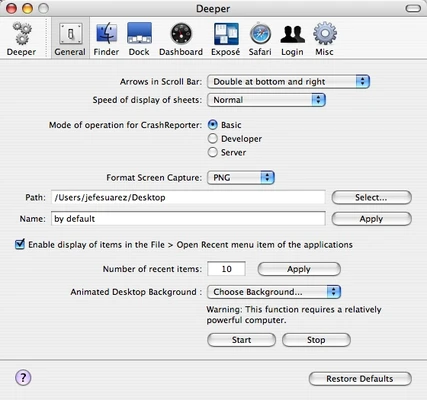
Task: Choose Developer CrashReporter mode
Action: point(213,139)
